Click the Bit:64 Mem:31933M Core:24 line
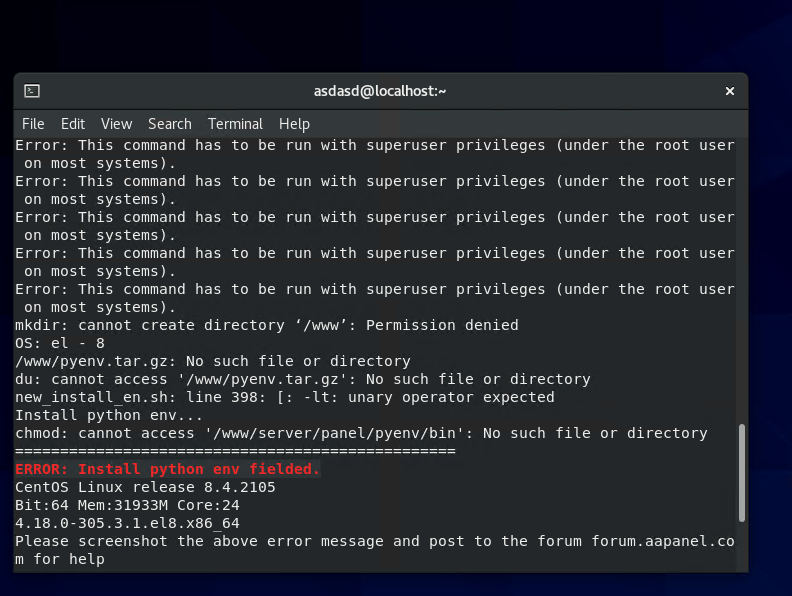 tap(127, 505)
